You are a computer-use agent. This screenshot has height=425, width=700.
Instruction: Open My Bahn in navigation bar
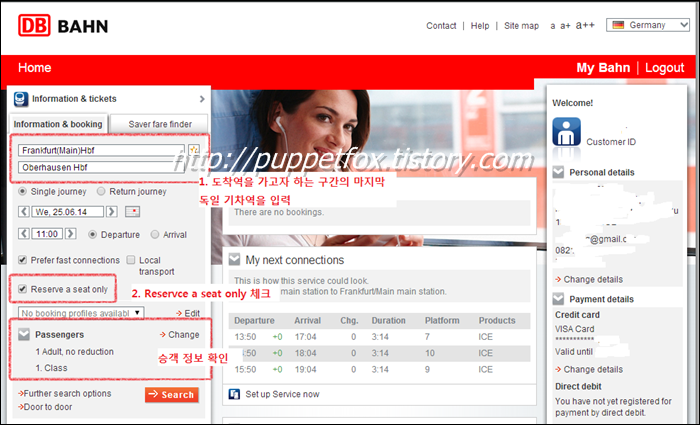pyautogui.click(x=603, y=68)
